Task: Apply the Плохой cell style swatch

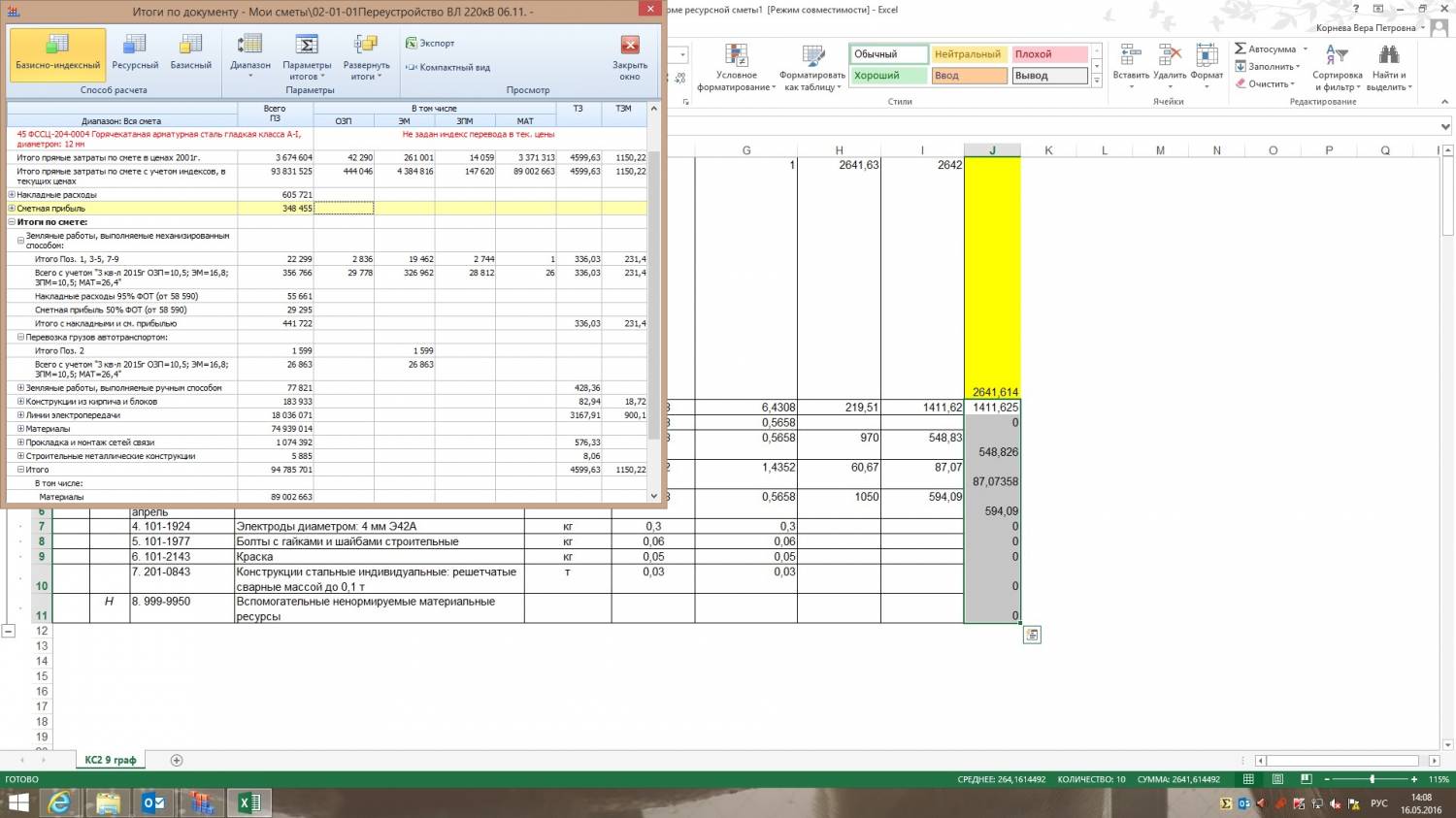Action: pos(1048,54)
